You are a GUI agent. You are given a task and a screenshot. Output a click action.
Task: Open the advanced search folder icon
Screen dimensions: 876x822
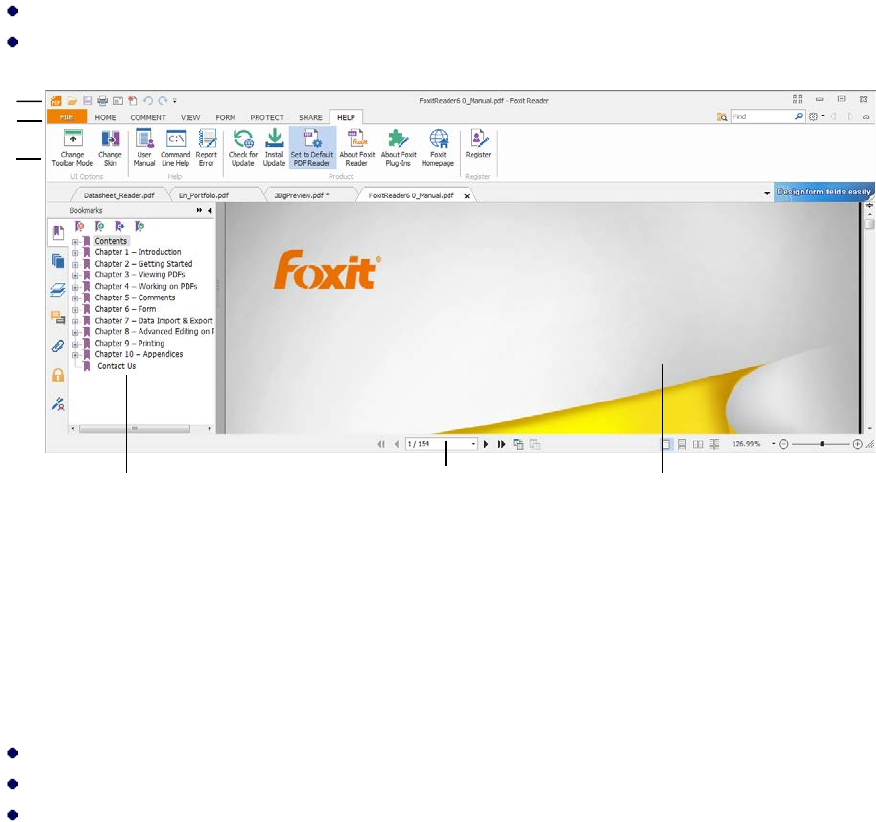[722, 117]
